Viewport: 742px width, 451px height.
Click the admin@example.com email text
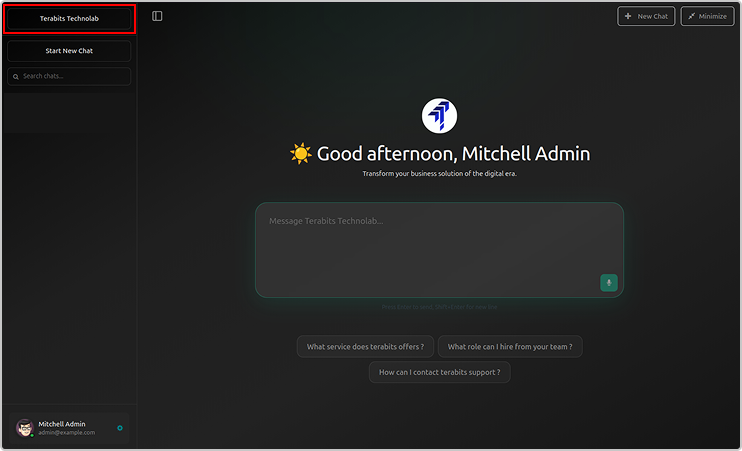tap(67, 433)
